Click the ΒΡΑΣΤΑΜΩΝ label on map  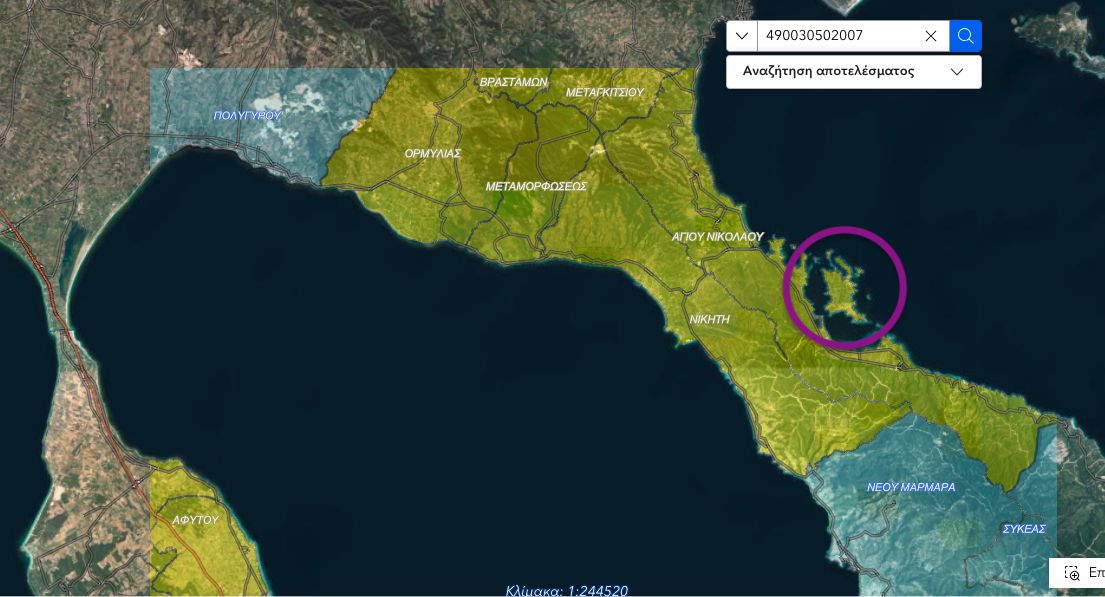[514, 82]
